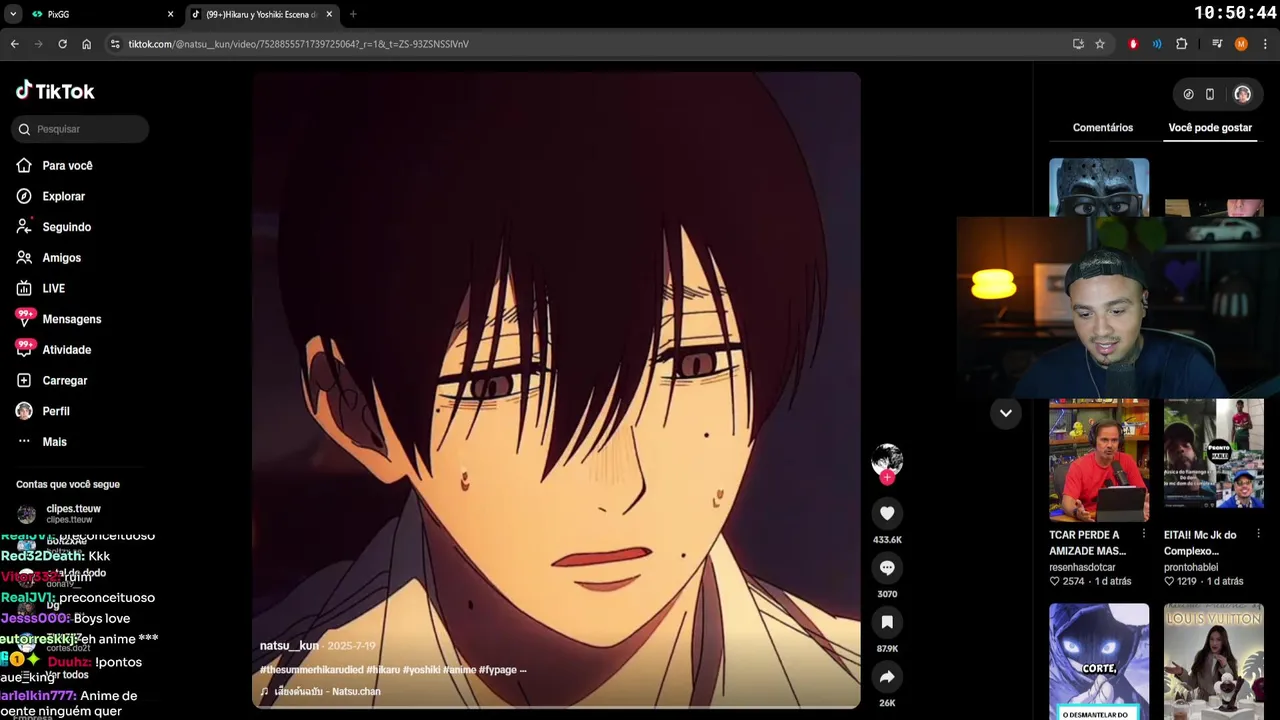The image size is (1280, 720).
Task: Open the resenhasdotcar author link
Action: tap(1082, 567)
